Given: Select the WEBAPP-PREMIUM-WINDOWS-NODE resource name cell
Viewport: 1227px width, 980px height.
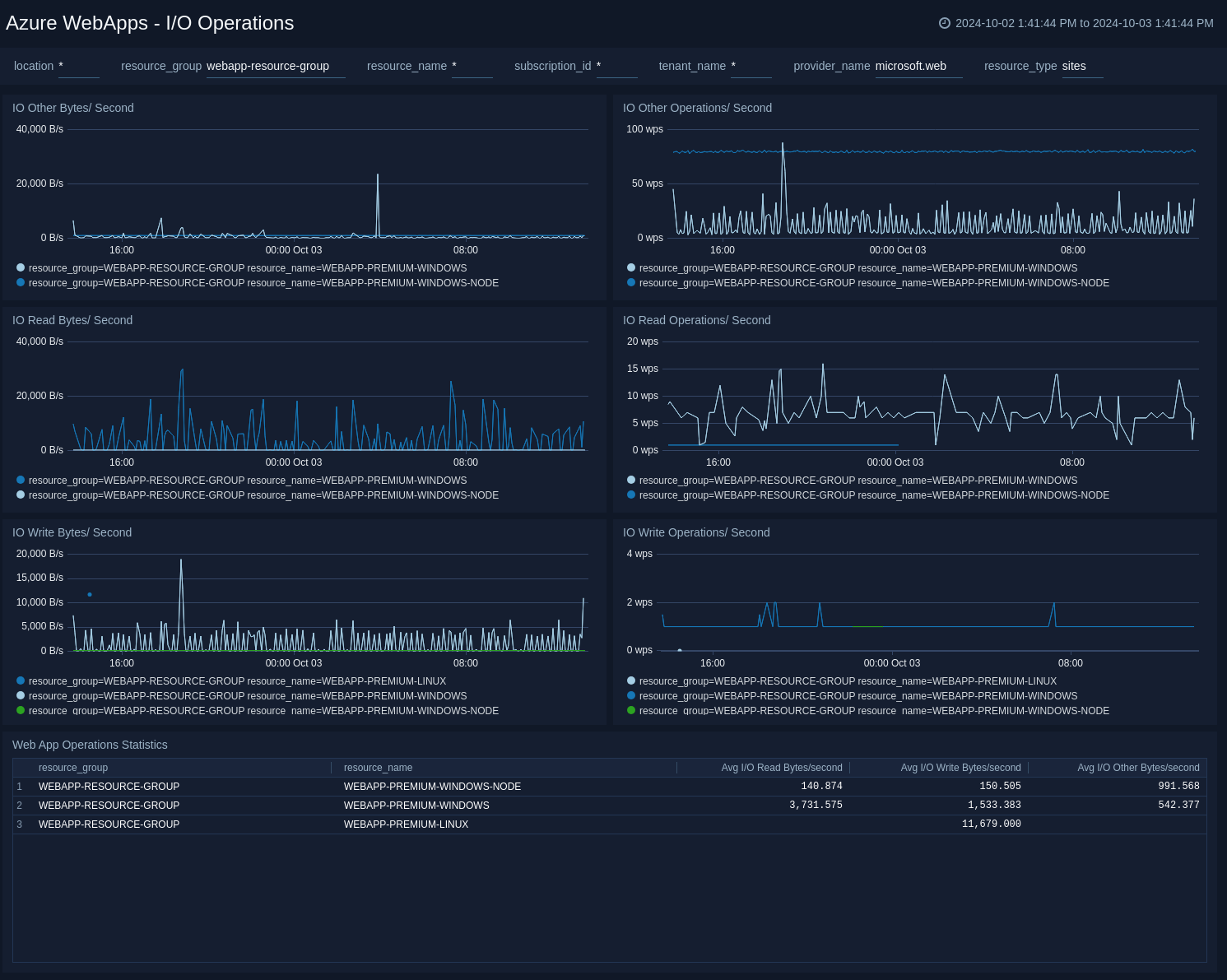Looking at the screenshot, I should point(433,787).
